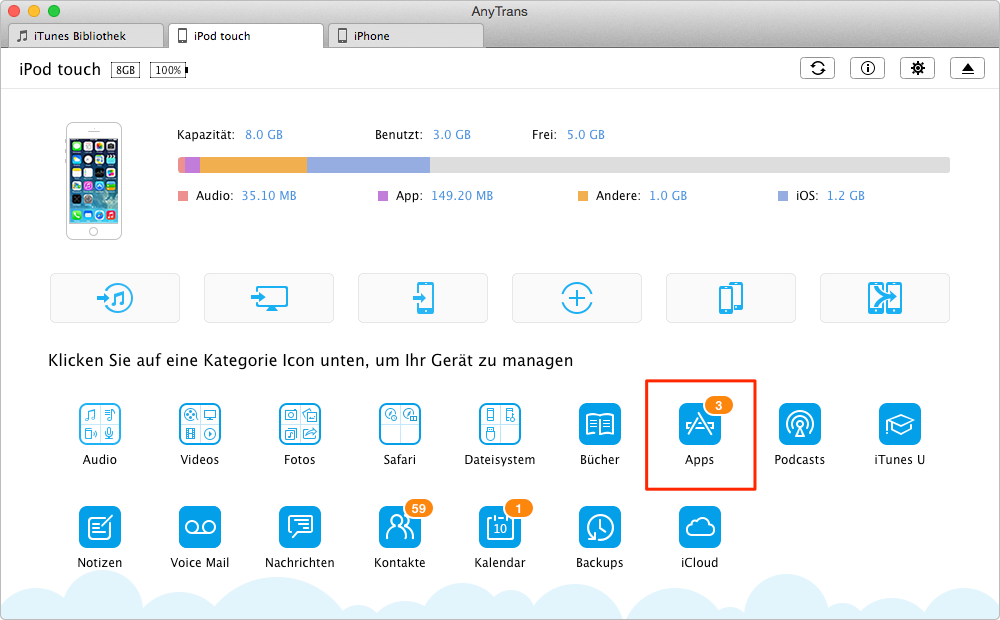Select the iPod touch tab

(x=246, y=36)
